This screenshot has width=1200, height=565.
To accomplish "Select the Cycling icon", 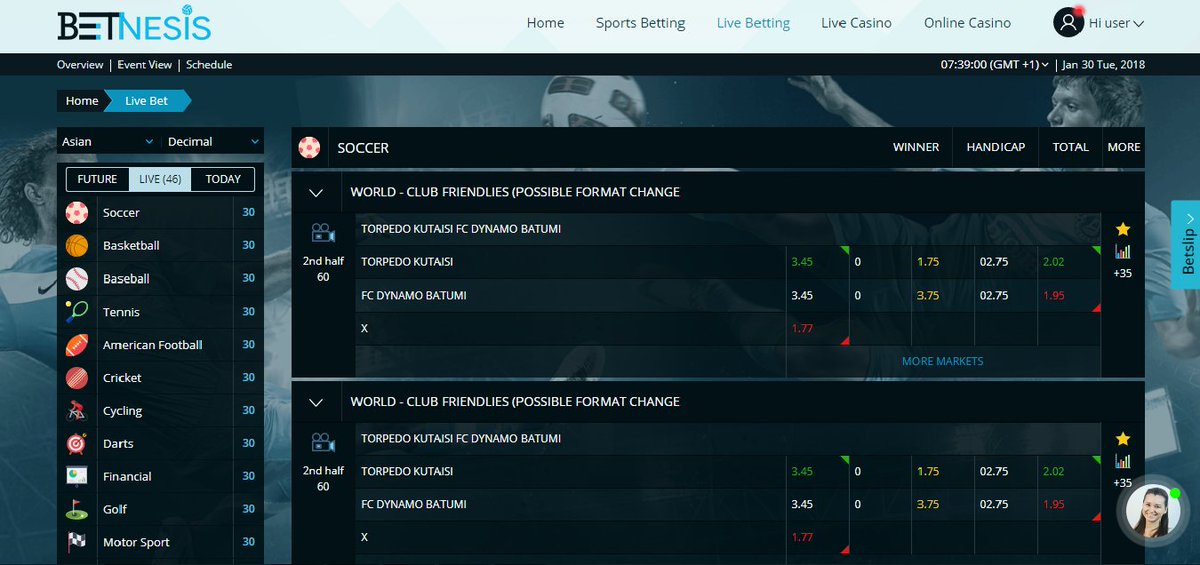I will click(x=77, y=410).
